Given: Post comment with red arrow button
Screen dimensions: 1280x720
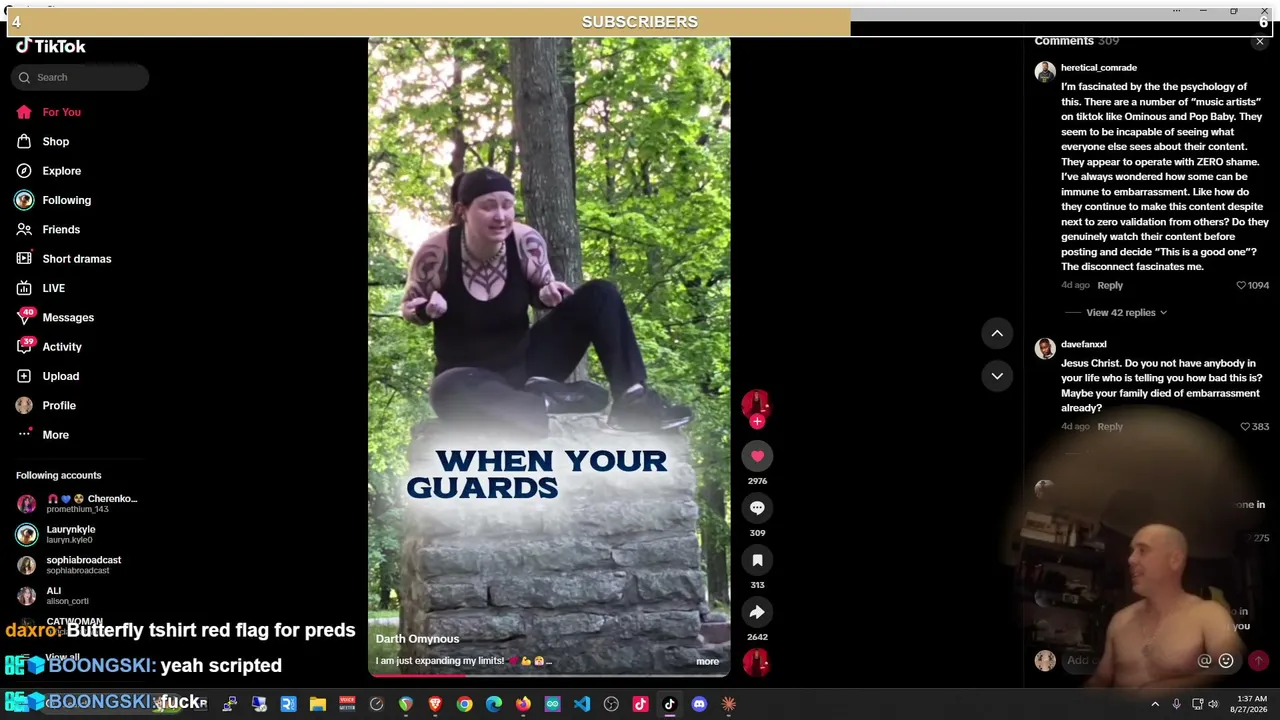Looking at the screenshot, I should 1258,661.
